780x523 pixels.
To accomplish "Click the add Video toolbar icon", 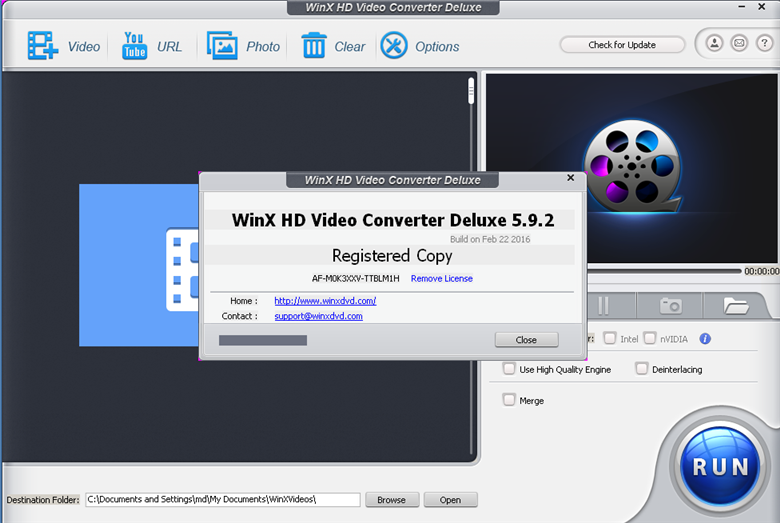I will point(43,46).
